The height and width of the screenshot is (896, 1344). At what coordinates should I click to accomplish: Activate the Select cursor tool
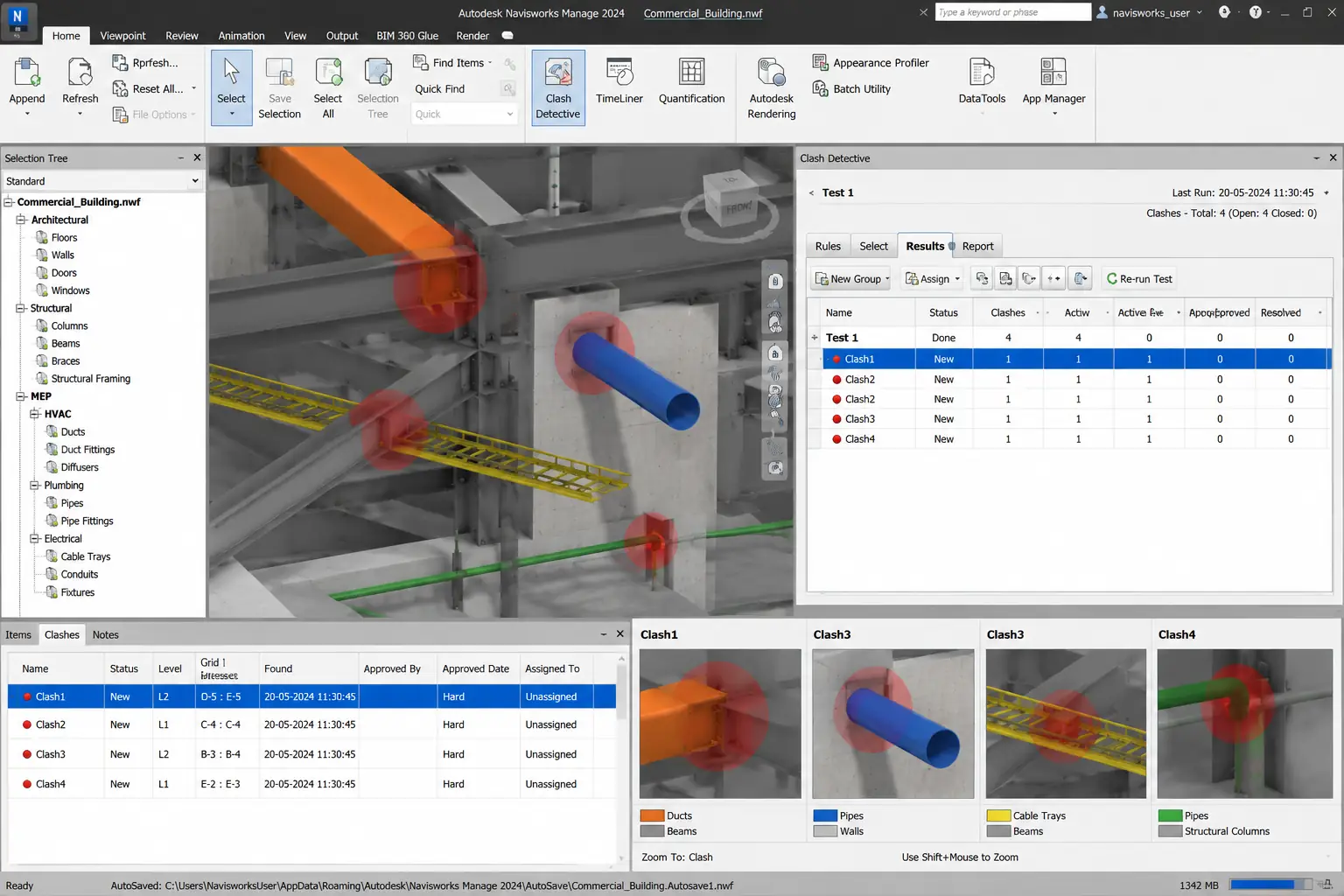[x=231, y=87]
